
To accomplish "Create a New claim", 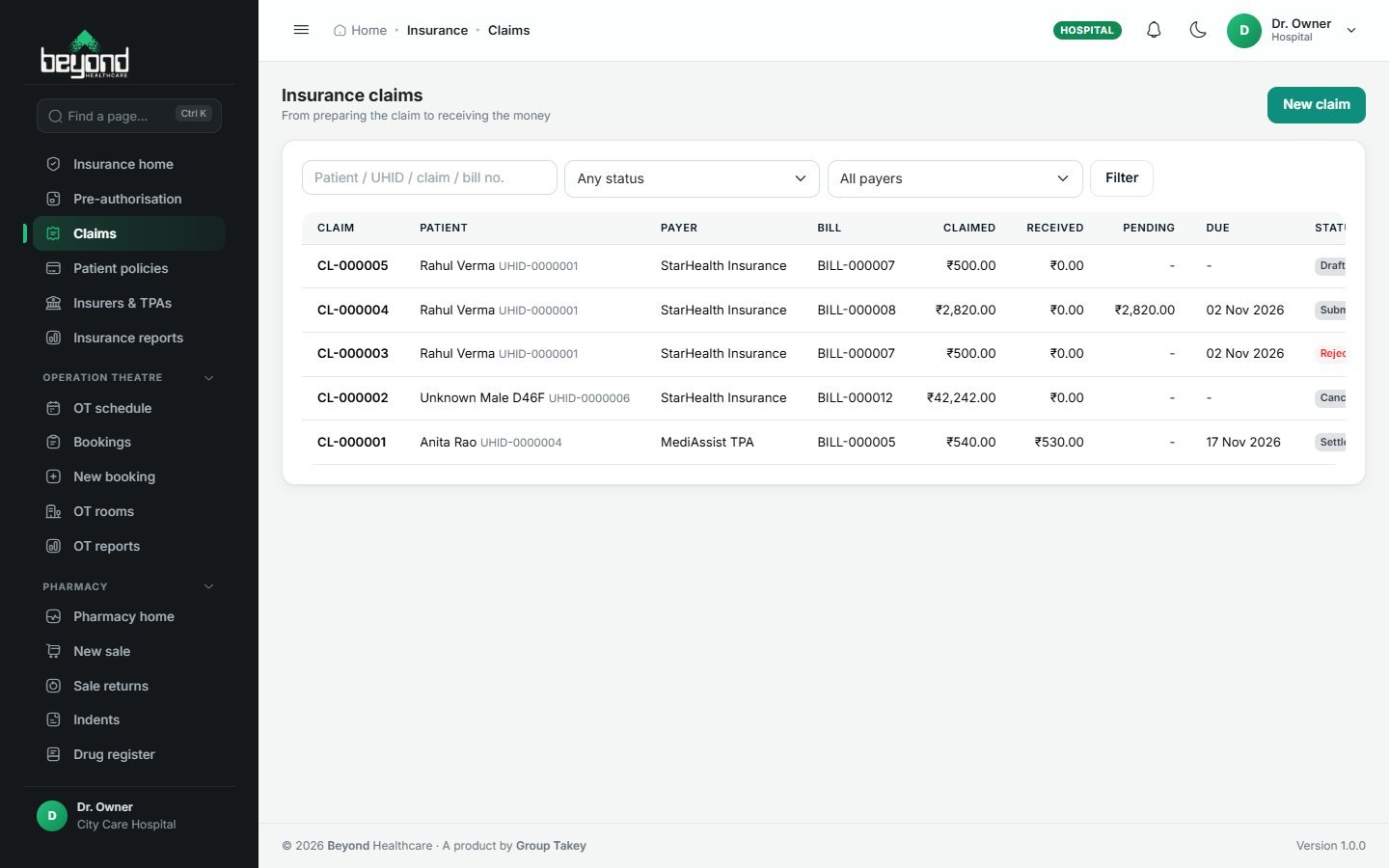I will click(1316, 104).
